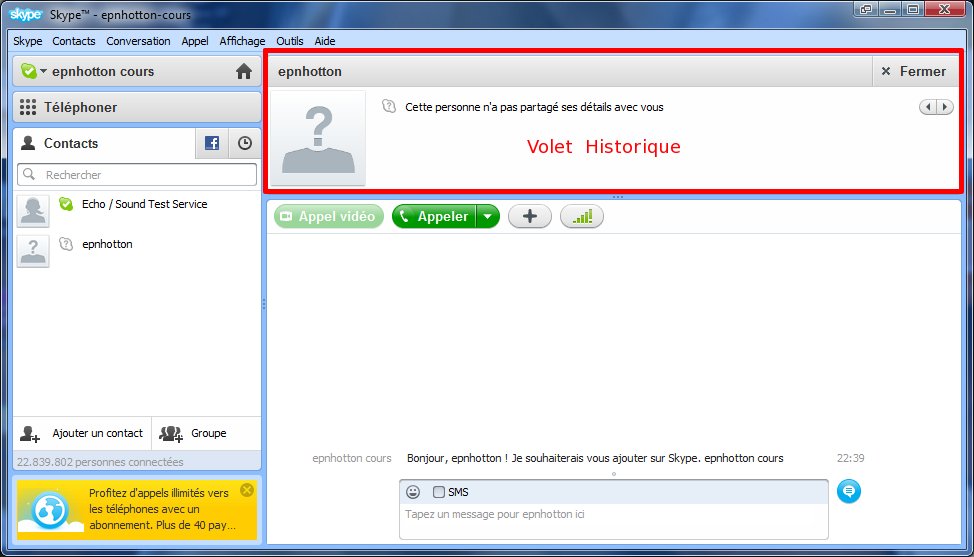
Task: Click the 22.839.802 personnes connectées status text
Action: tap(100, 462)
